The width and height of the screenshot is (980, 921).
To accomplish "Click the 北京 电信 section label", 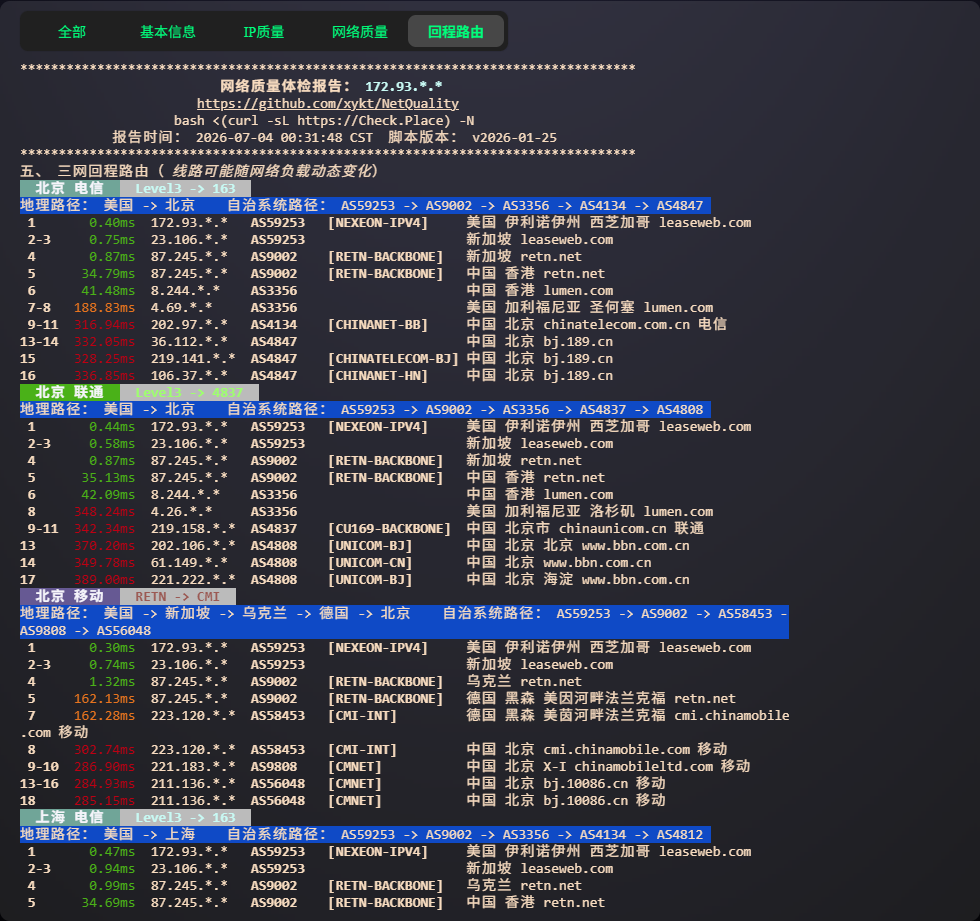I will tap(69, 188).
